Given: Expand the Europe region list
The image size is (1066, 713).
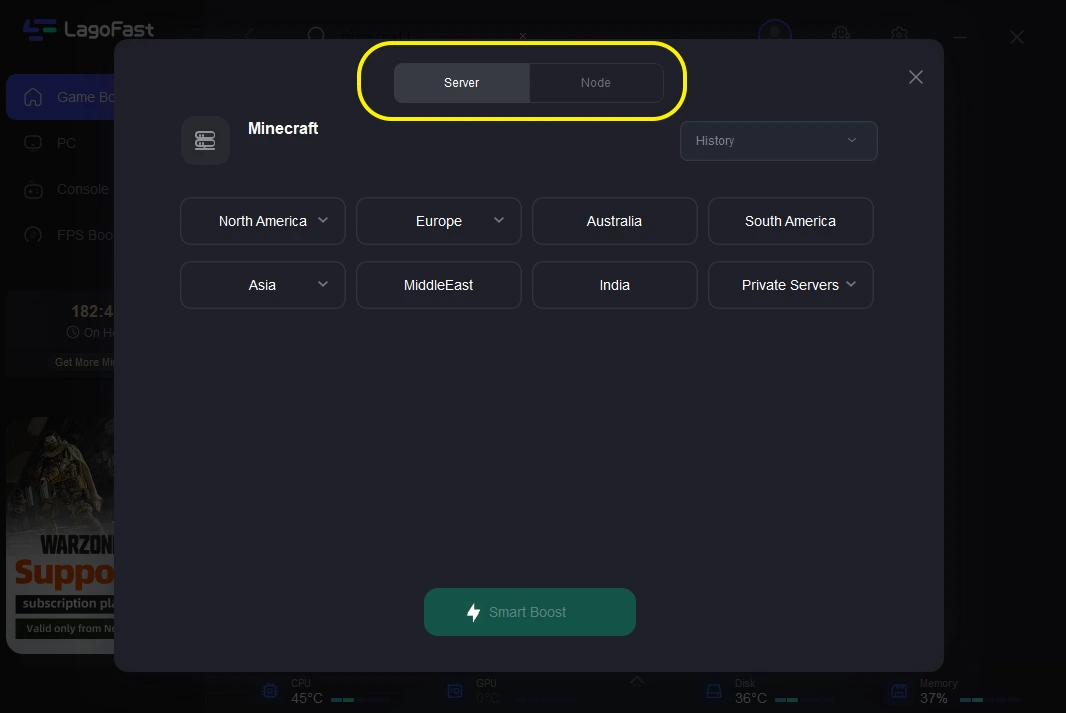Looking at the screenshot, I should tap(439, 221).
